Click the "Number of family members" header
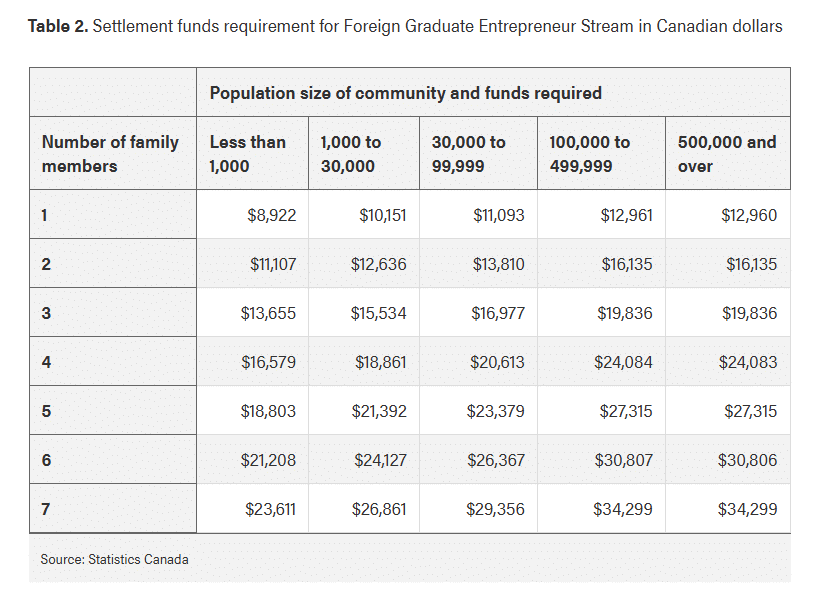Viewport: 826px width, 614px height. pyautogui.click(x=110, y=154)
